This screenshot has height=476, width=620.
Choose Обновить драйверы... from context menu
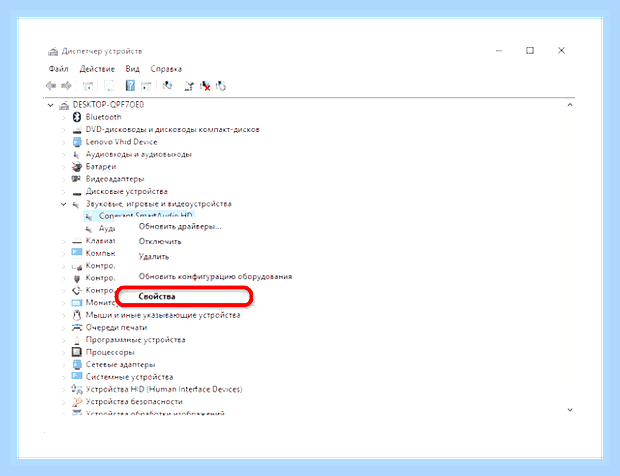pos(180,227)
